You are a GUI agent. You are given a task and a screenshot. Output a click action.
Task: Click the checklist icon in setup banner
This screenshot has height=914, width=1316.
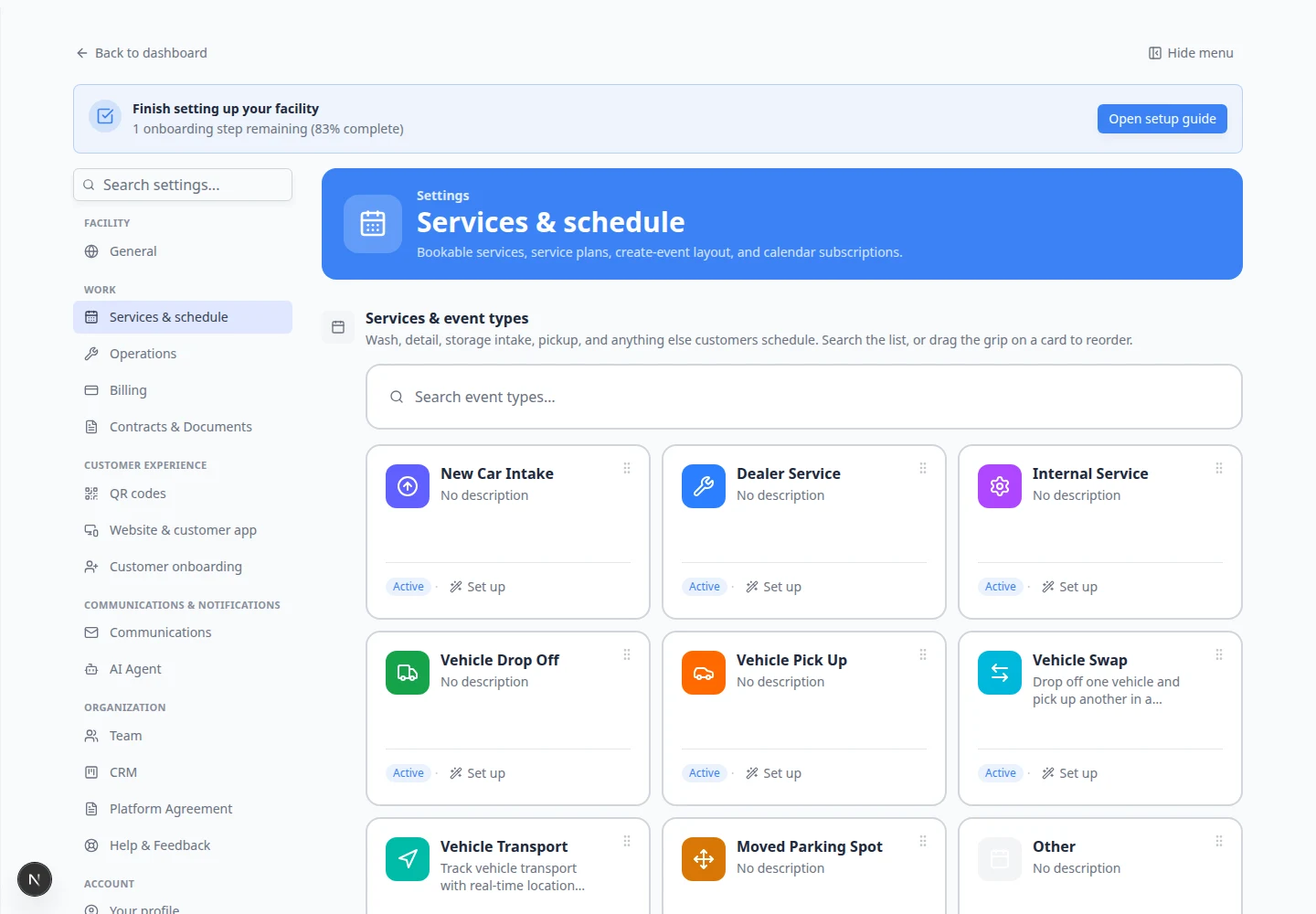point(105,116)
